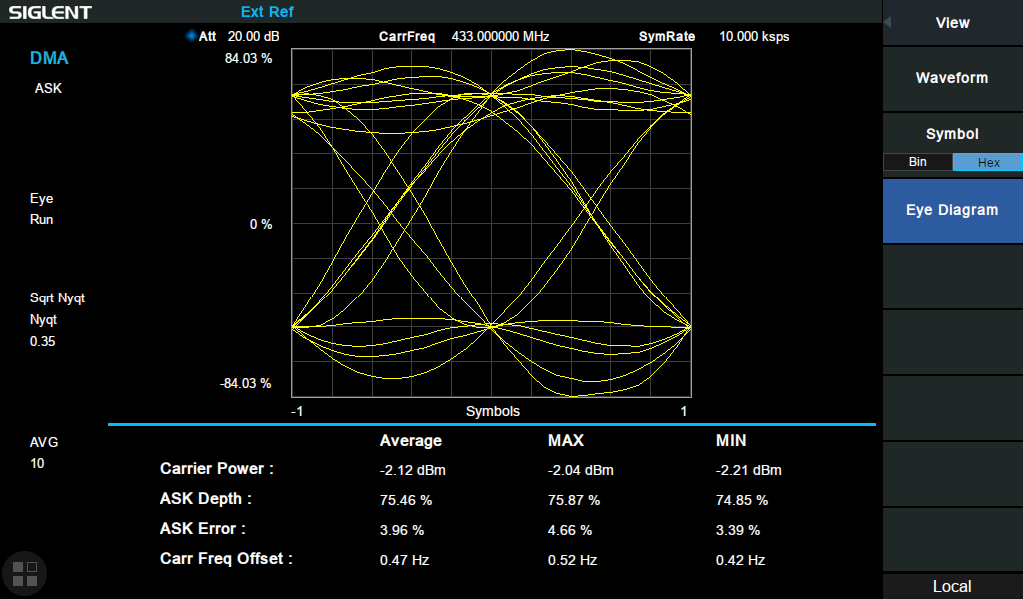The width and height of the screenshot is (1023, 599).
Task: Click the ASK Error row label
Action: [203, 529]
